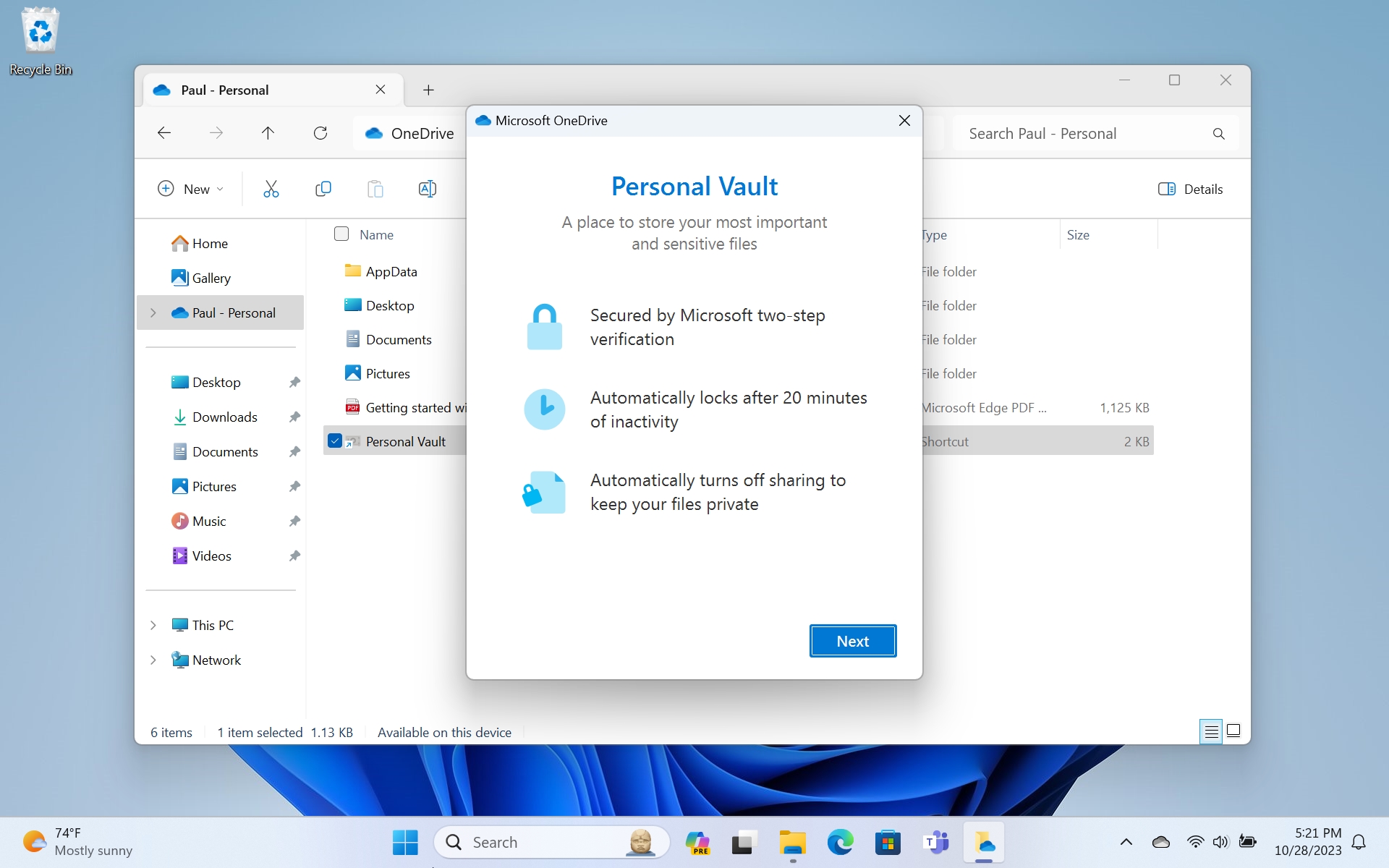This screenshot has width=1389, height=868.
Task: Open a new tab with plus button
Action: [x=428, y=90]
